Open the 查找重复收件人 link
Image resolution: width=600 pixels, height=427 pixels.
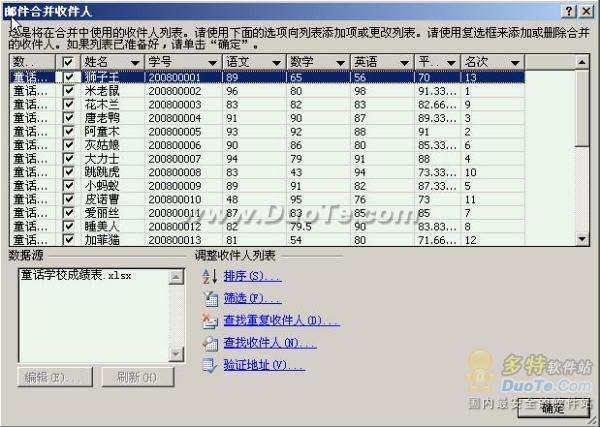click(x=282, y=321)
